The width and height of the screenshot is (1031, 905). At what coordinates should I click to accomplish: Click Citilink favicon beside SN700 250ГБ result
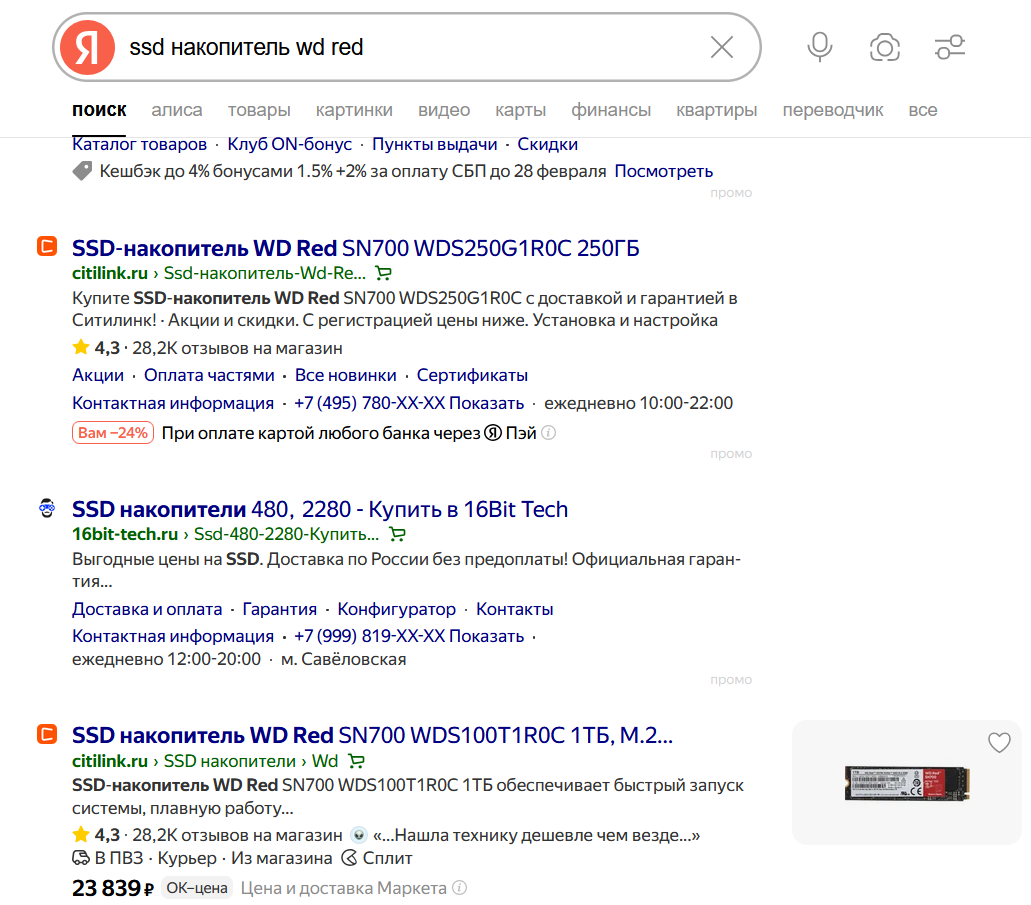pos(47,247)
